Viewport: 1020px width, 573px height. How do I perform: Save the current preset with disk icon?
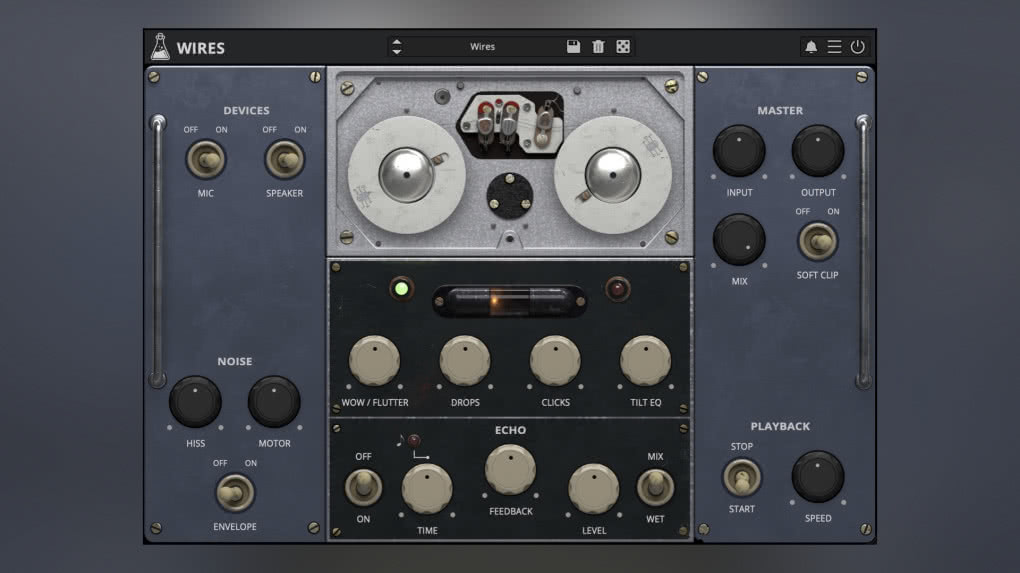point(573,46)
